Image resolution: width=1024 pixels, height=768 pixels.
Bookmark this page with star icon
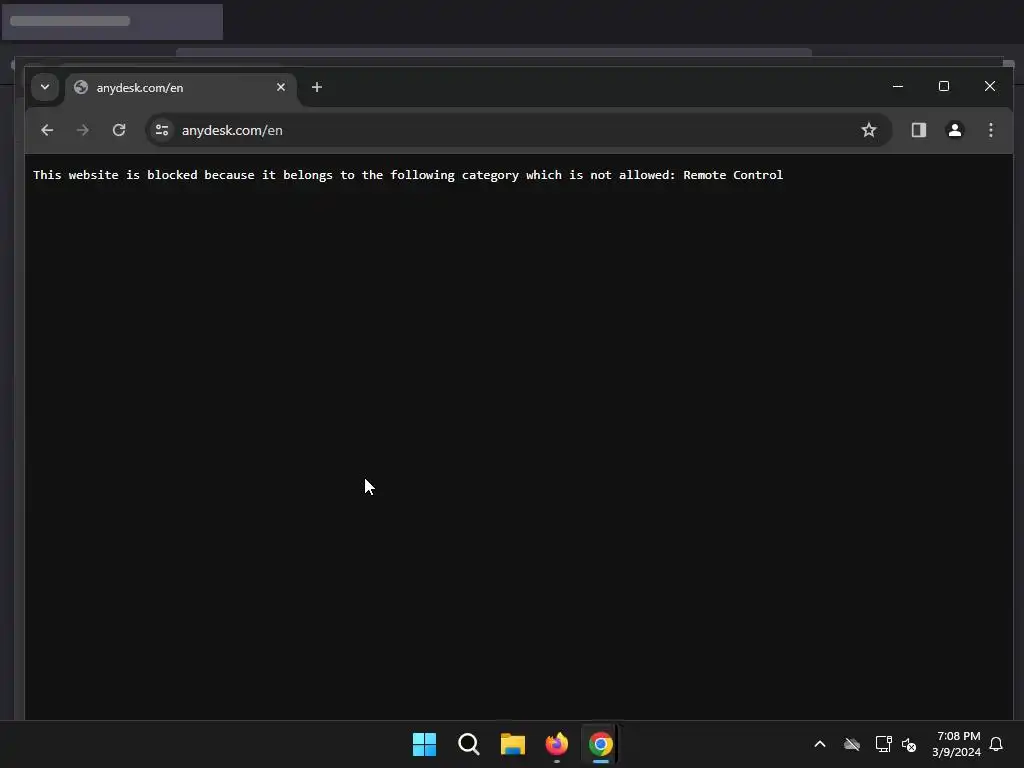coord(869,130)
